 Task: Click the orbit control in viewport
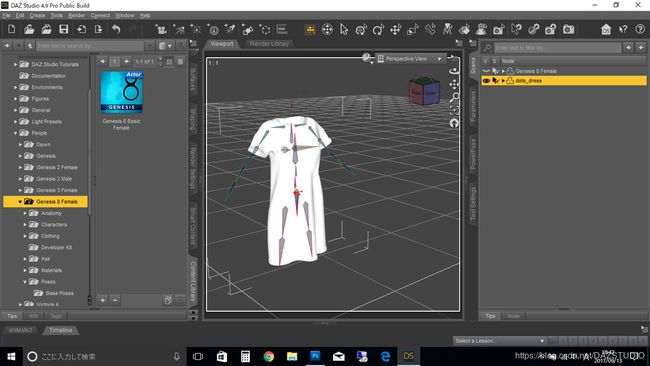(454, 71)
